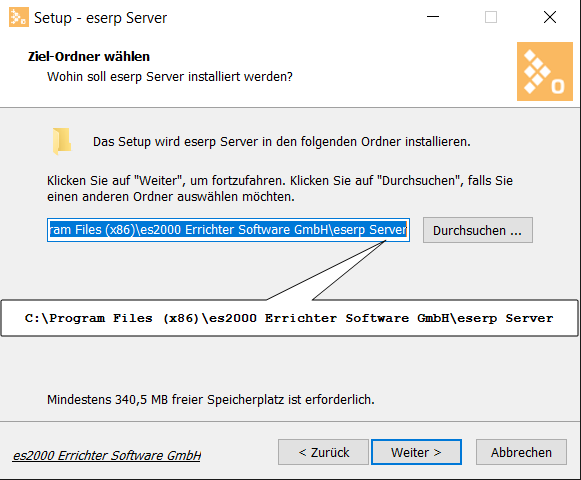Continue installation with the Weiter button
This screenshot has height=480, width=581.
[x=416, y=452]
